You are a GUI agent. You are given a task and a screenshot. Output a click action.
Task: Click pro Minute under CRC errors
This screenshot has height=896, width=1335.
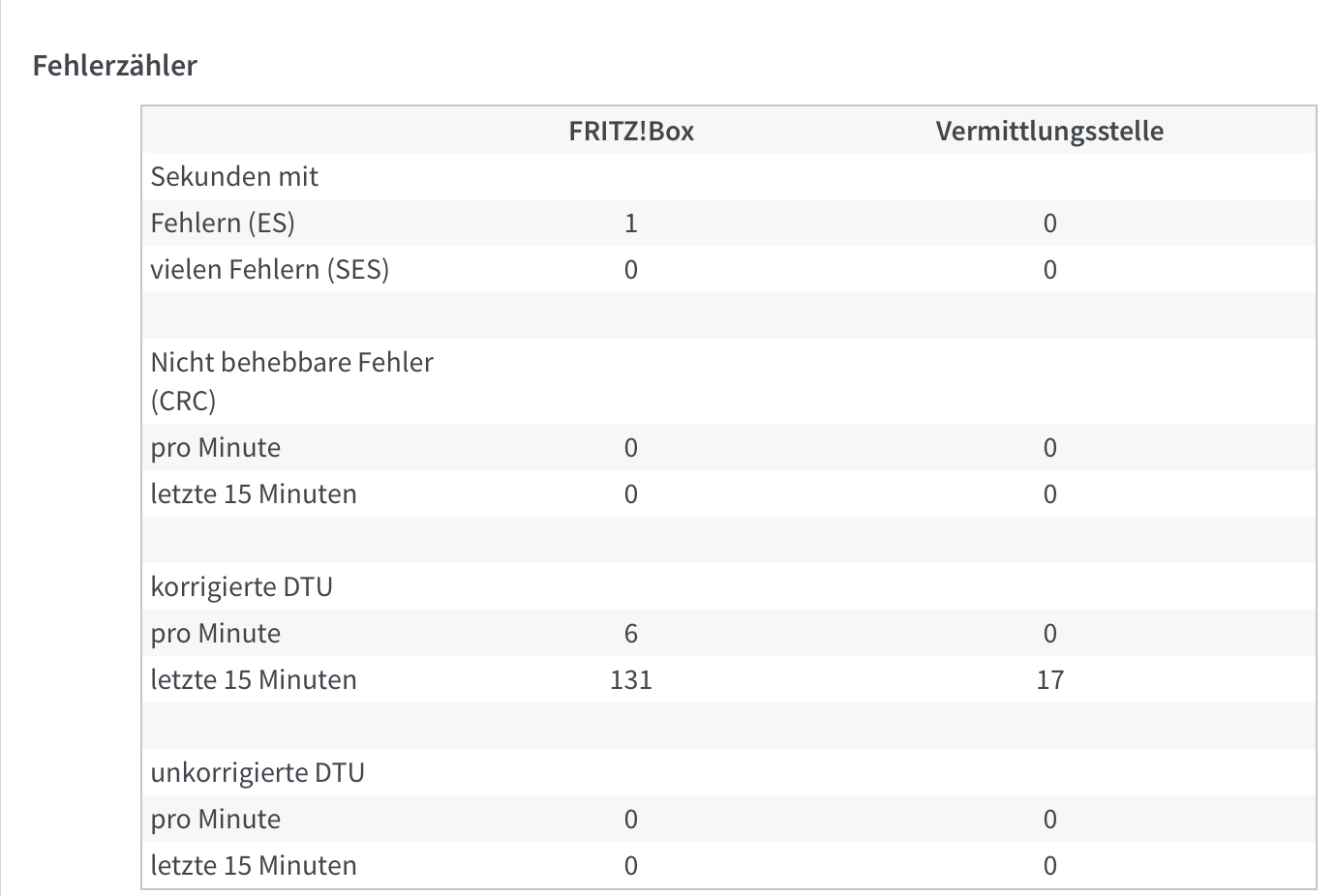click(x=216, y=447)
